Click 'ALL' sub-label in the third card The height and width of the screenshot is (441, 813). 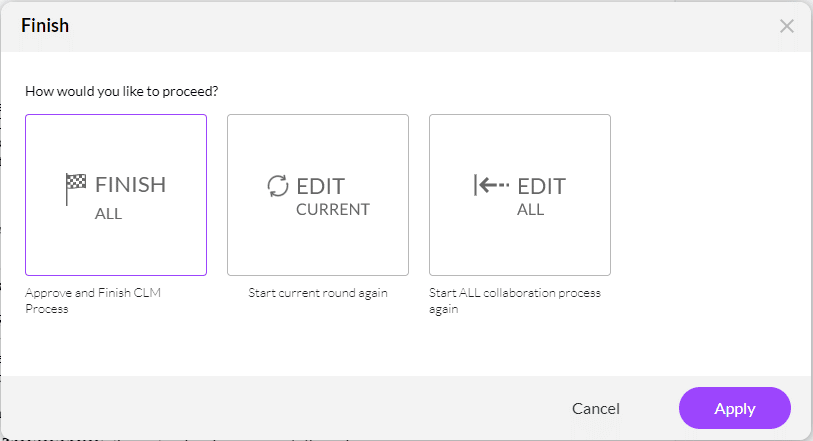pyautogui.click(x=530, y=210)
